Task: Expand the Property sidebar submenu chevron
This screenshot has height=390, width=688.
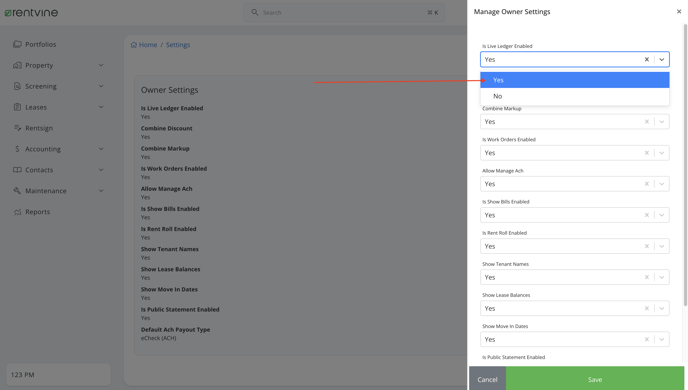Action: click(101, 65)
